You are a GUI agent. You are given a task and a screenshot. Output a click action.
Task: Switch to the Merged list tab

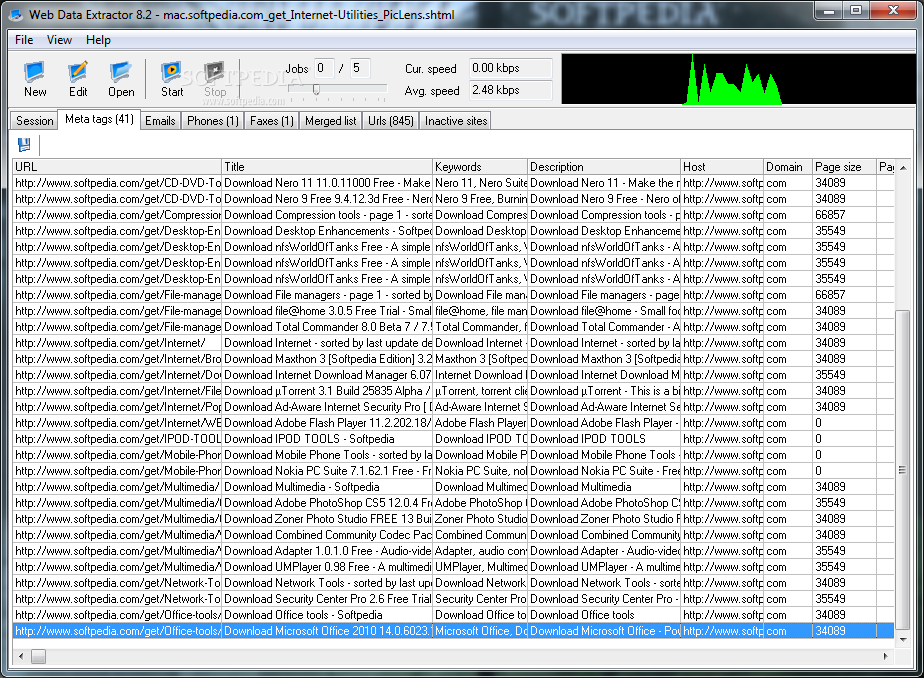(x=331, y=121)
